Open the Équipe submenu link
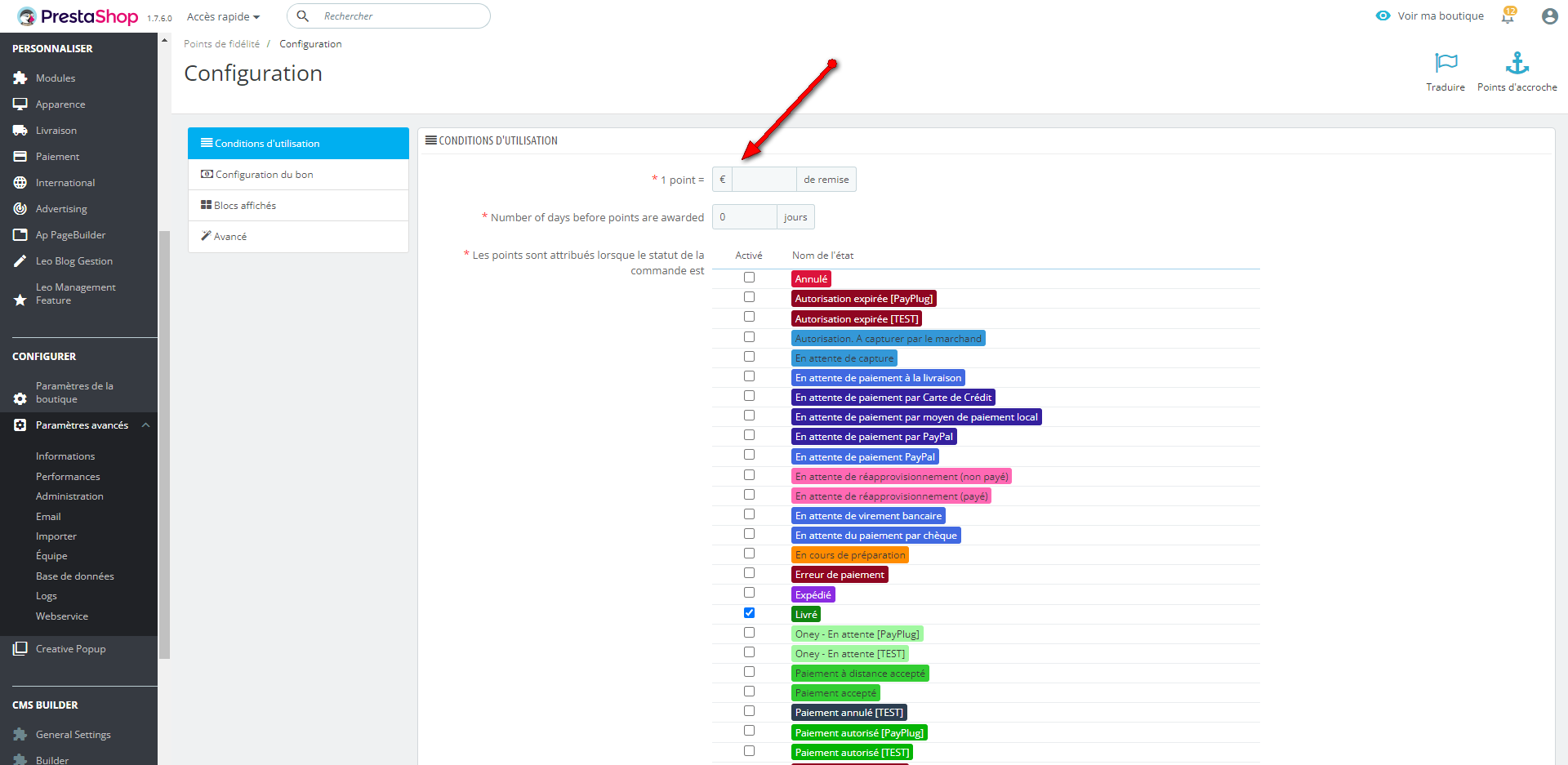Viewport: 1568px width, 765px height. click(x=51, y=556)
